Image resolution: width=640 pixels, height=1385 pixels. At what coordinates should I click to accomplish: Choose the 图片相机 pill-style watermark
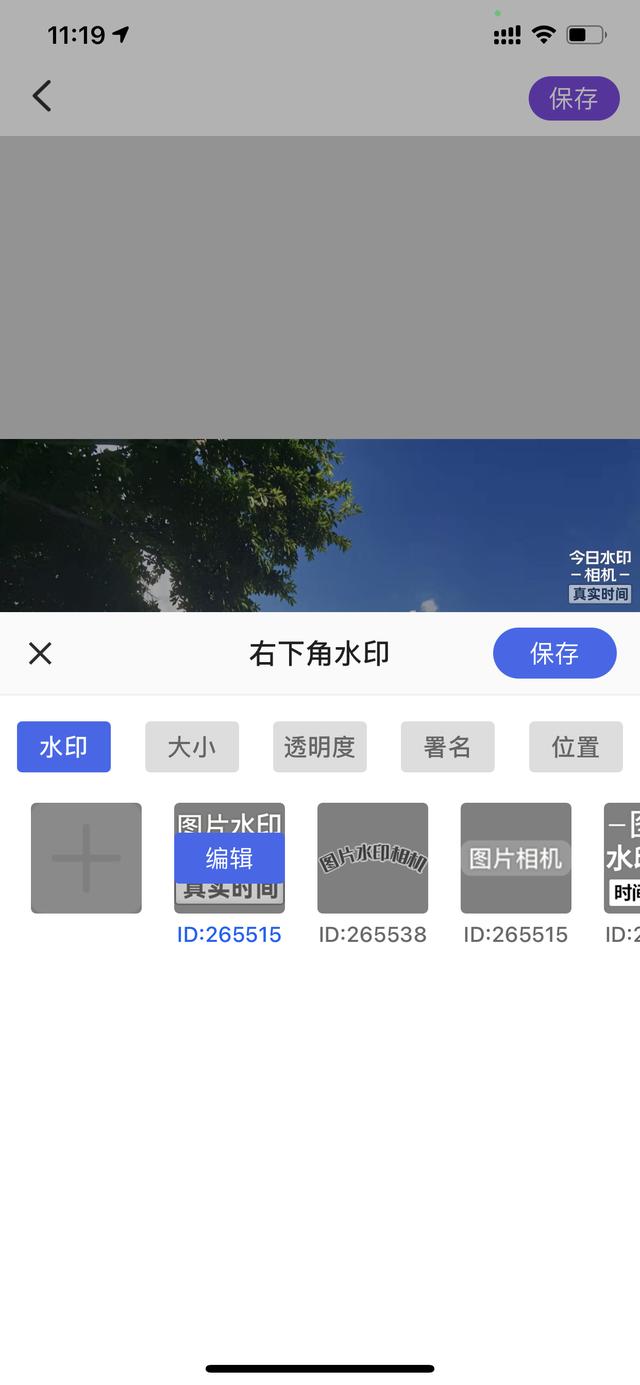click(x=515, y=858)
